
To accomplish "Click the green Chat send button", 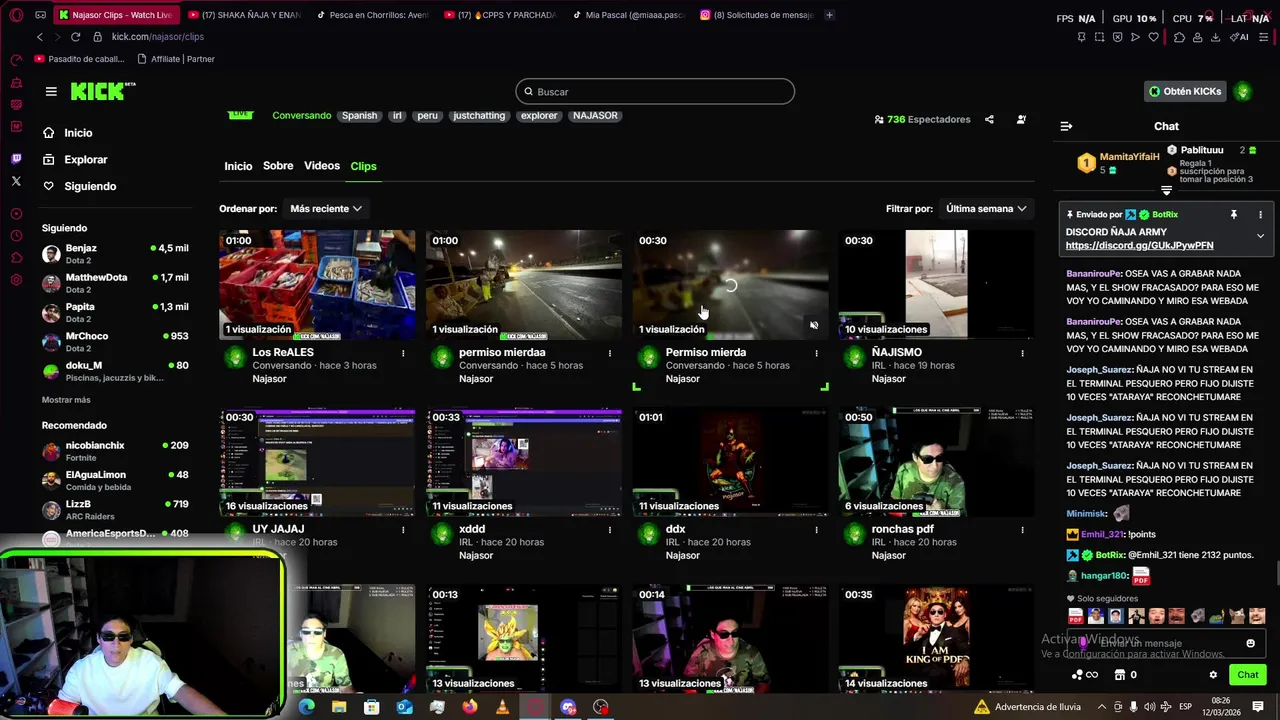I will coord(1247,675).
